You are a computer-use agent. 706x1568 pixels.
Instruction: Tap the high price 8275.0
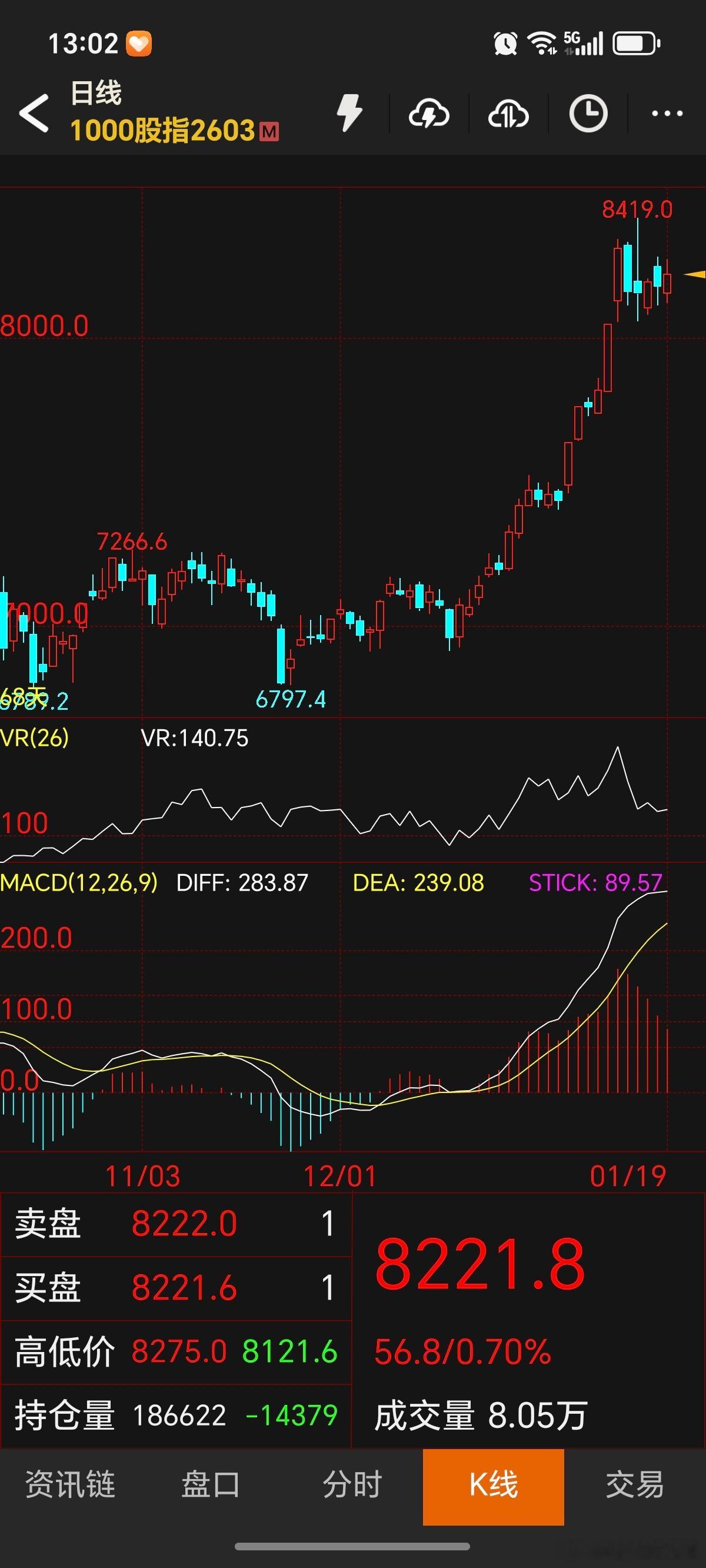[179, 1352]
